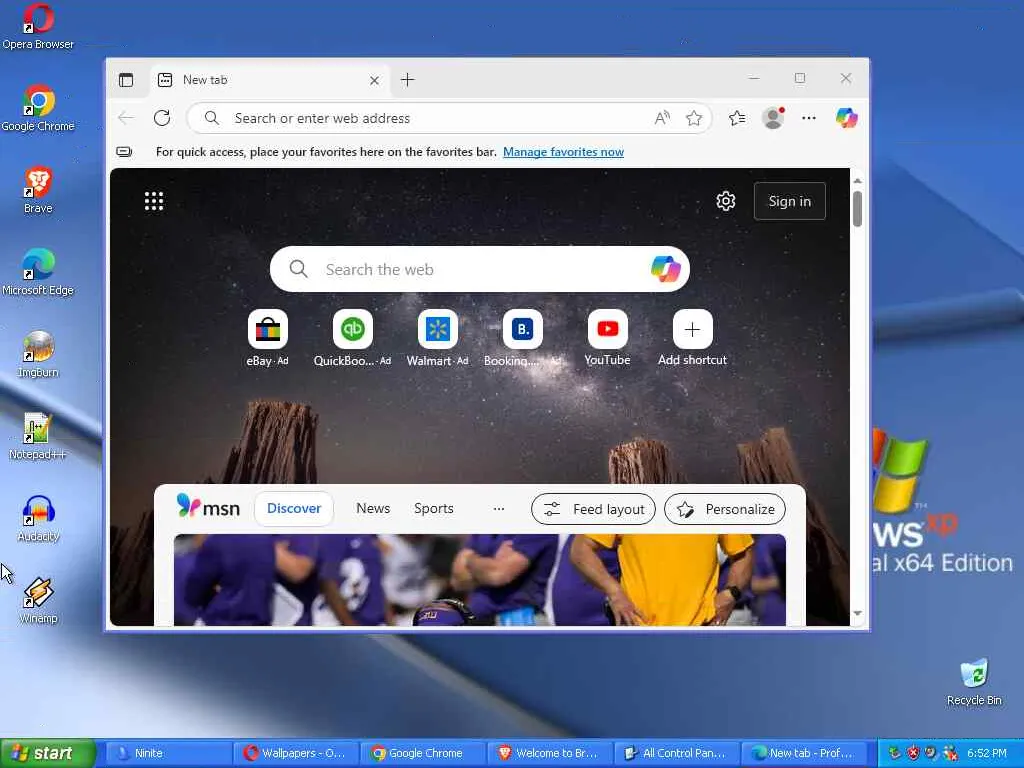This screenshot has height=768, width=1024.
Task: Open the apps grid launcher icon
Action: pos(154,201)
